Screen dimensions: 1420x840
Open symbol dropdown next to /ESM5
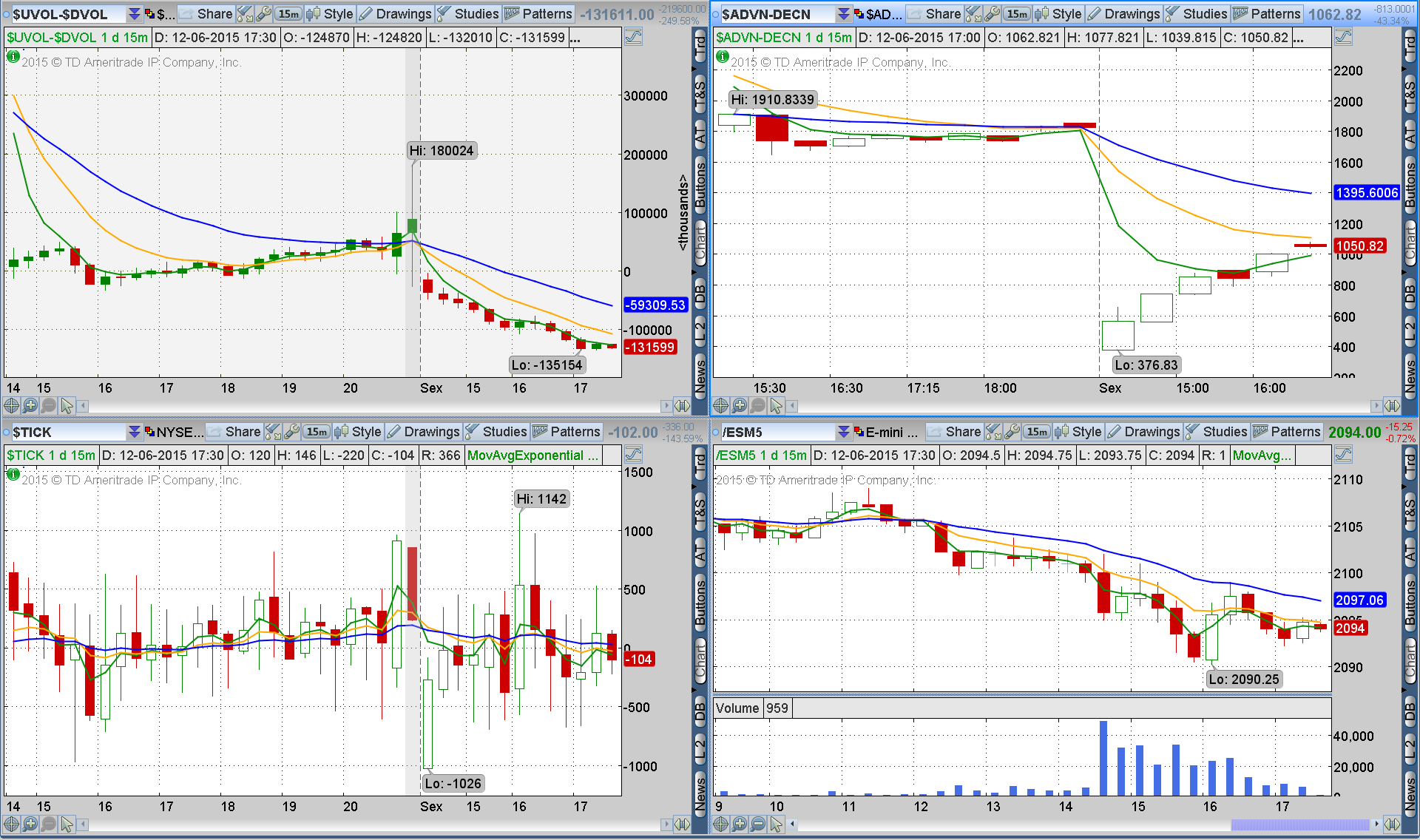pyautogui.click(x=843, y=432)
